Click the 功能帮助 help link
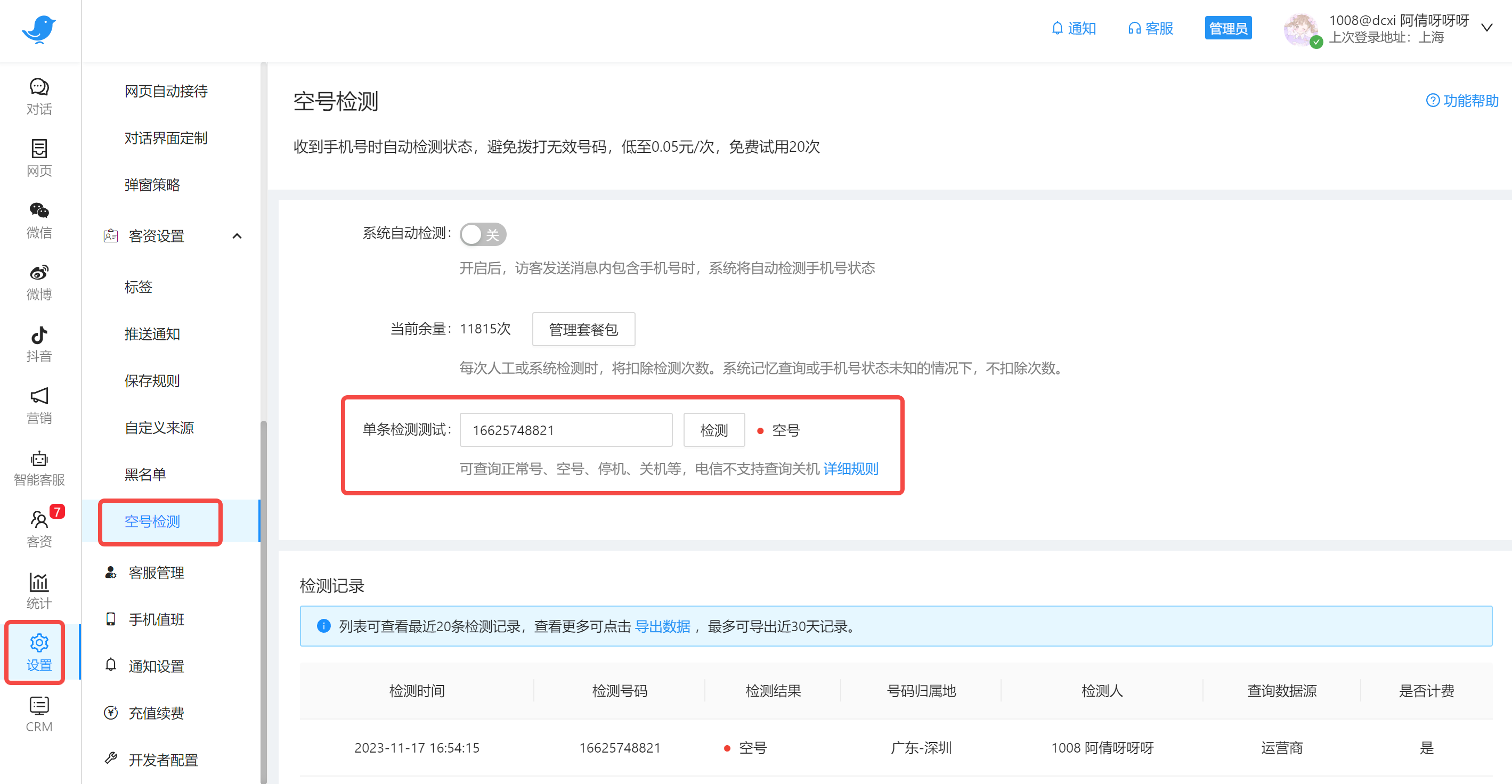 pos(1461,101)
